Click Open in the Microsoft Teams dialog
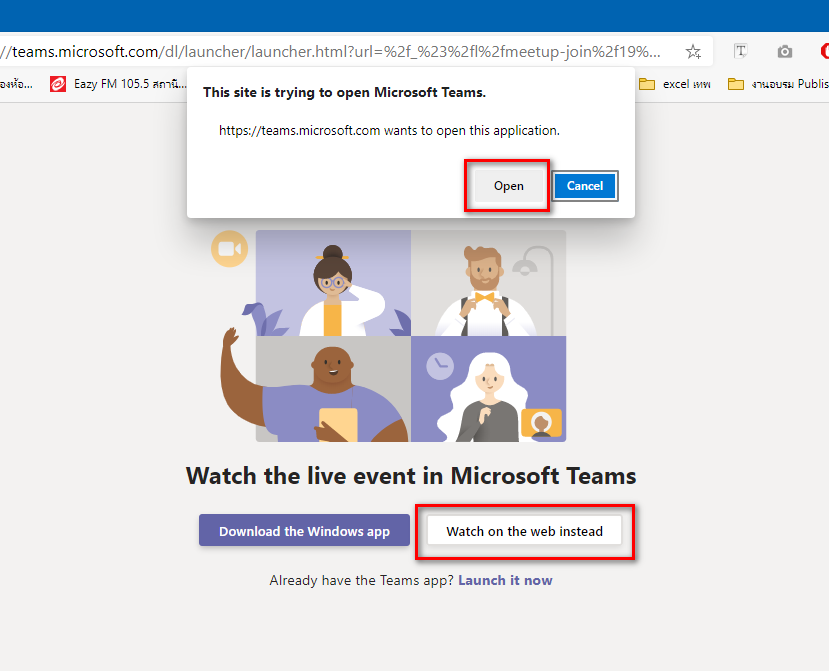 [x=509, y=186]
